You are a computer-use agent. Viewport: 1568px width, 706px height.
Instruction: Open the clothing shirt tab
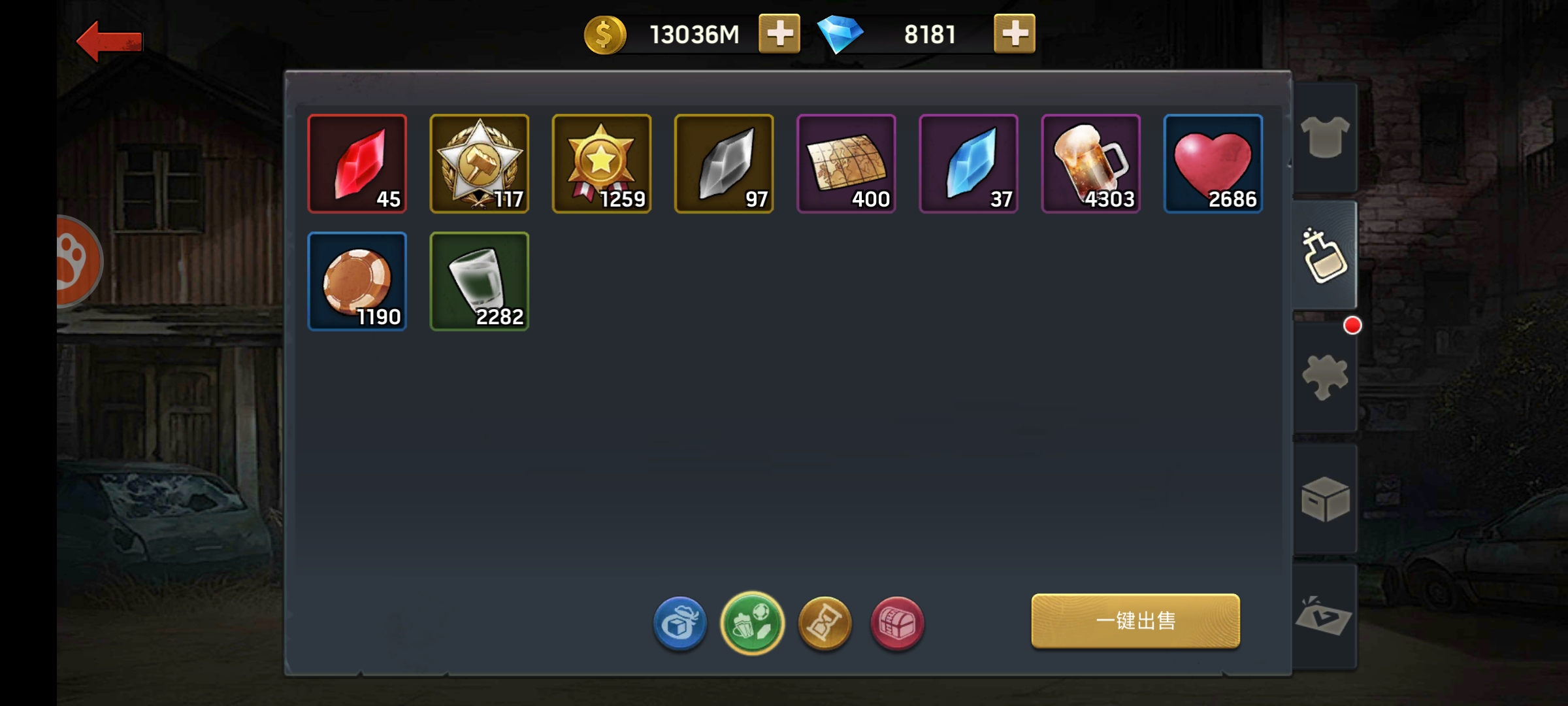[1325, 137]
